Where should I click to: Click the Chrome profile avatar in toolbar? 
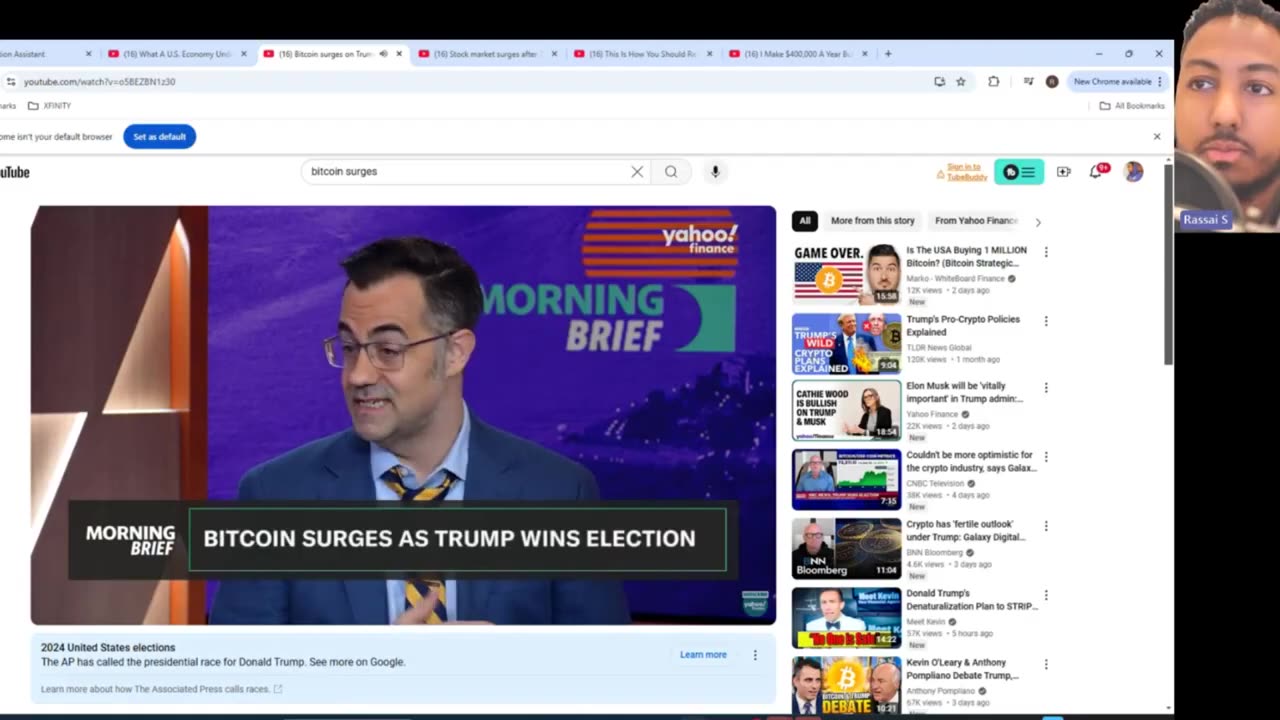1052,82
